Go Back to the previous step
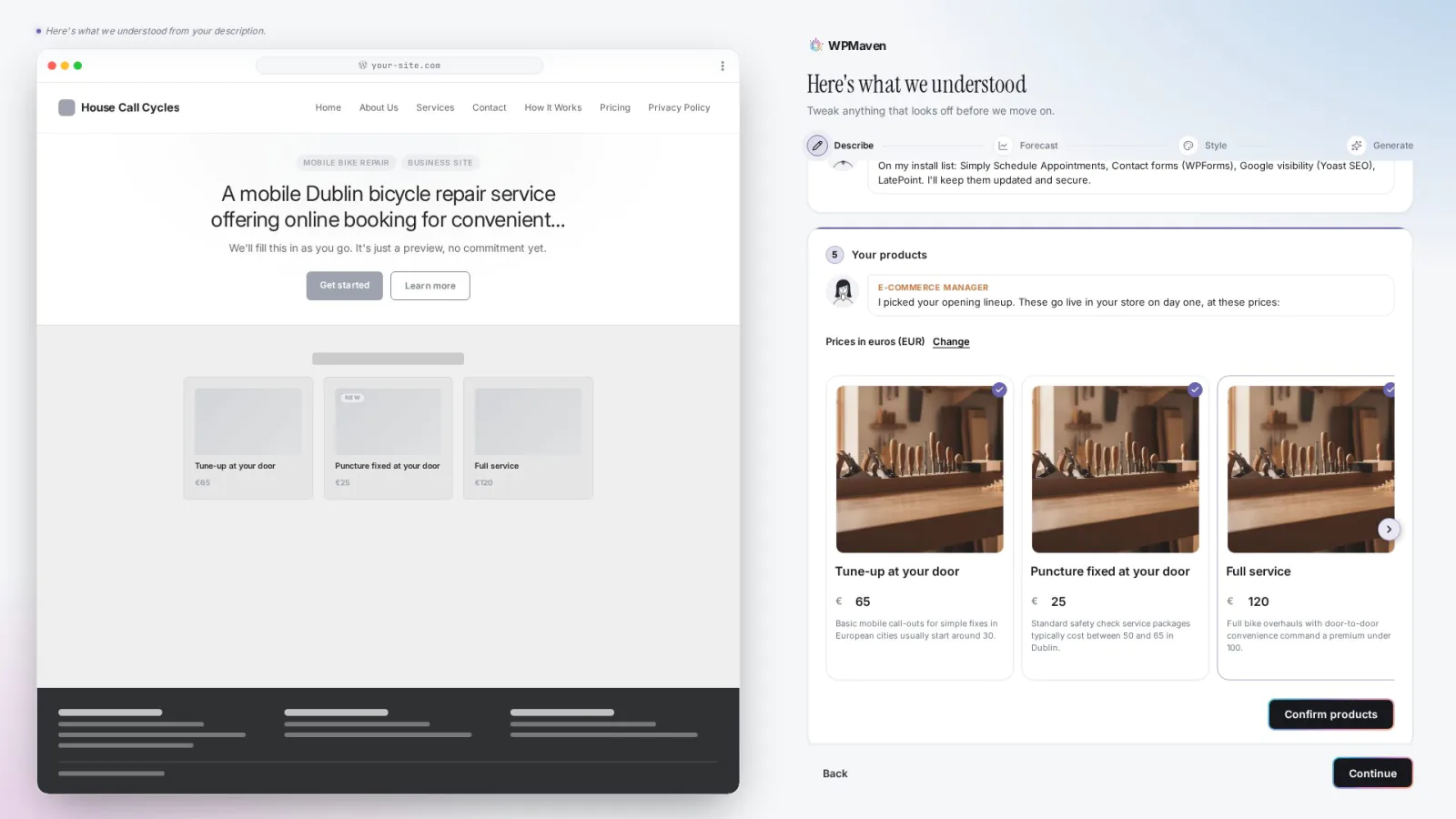Image resolution: width=1456 pixels, height=819 pixels. 834,773
